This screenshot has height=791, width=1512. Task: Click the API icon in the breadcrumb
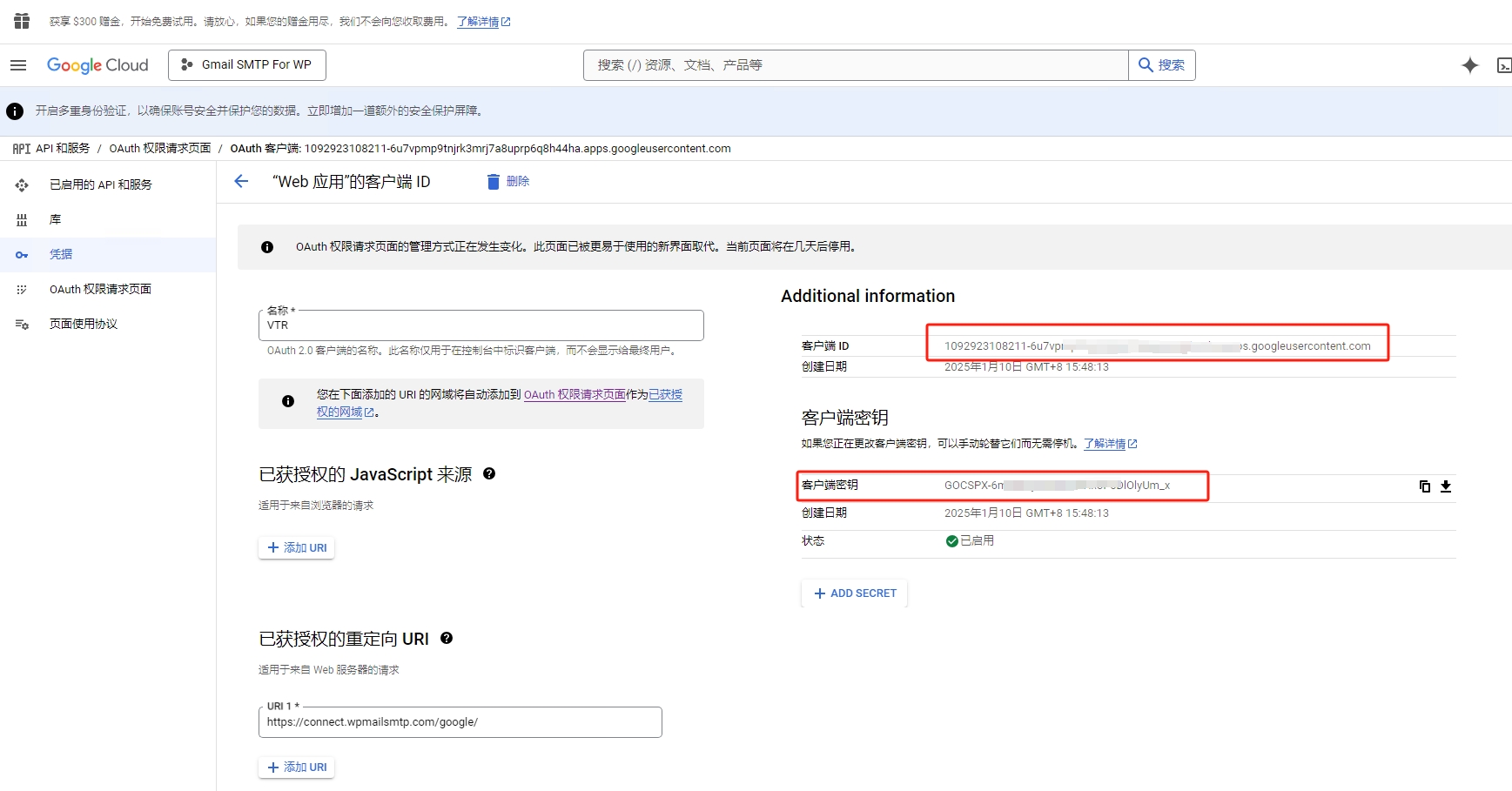[x=22, y=149]
